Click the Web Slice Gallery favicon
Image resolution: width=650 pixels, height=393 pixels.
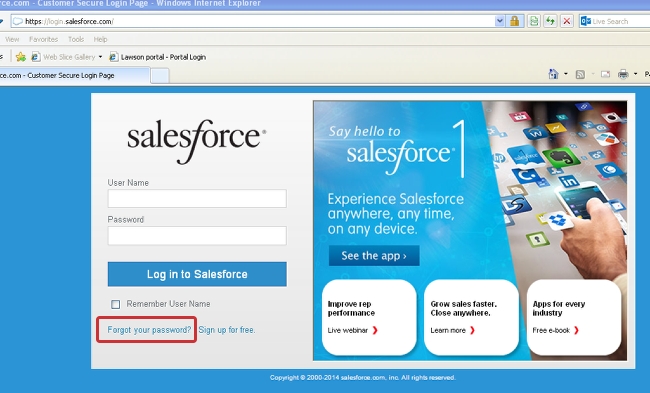36,57
